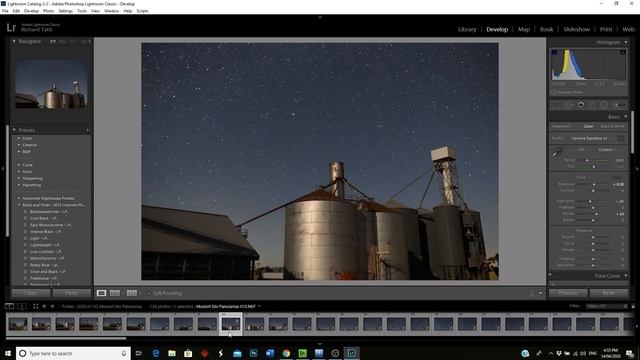640x360 pixels.
Task: Select the Radial Filter tool
Action: point(604,105)
